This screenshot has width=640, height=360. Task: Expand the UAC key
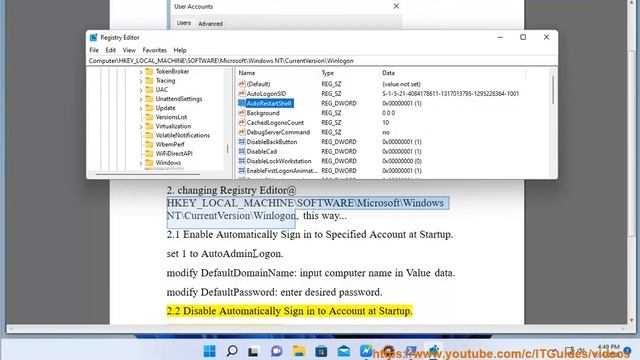[141, 90]
